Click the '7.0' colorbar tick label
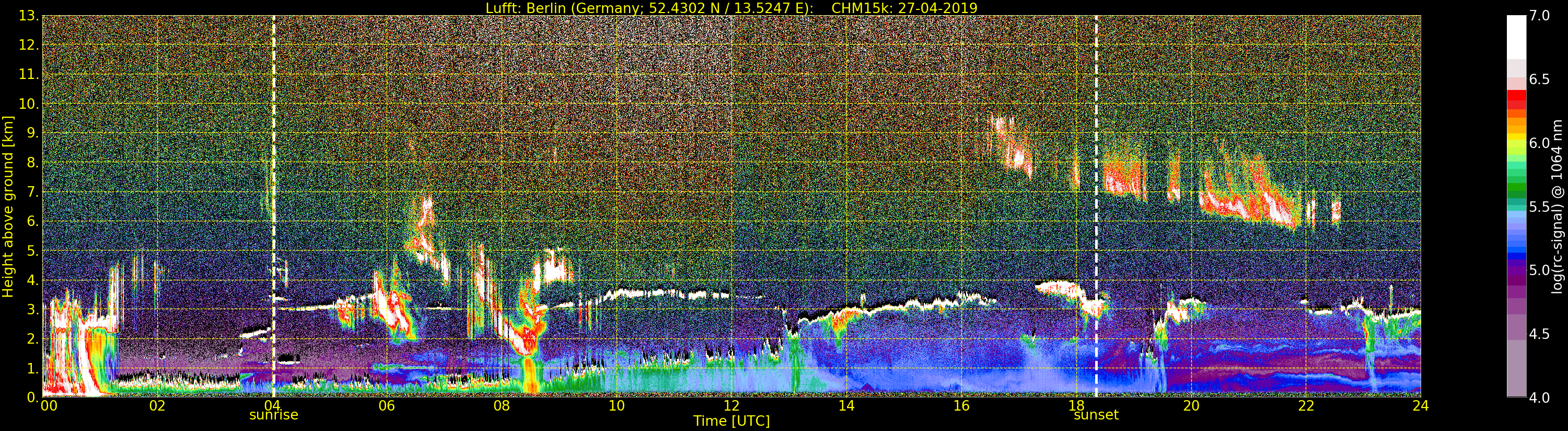 1539,16
